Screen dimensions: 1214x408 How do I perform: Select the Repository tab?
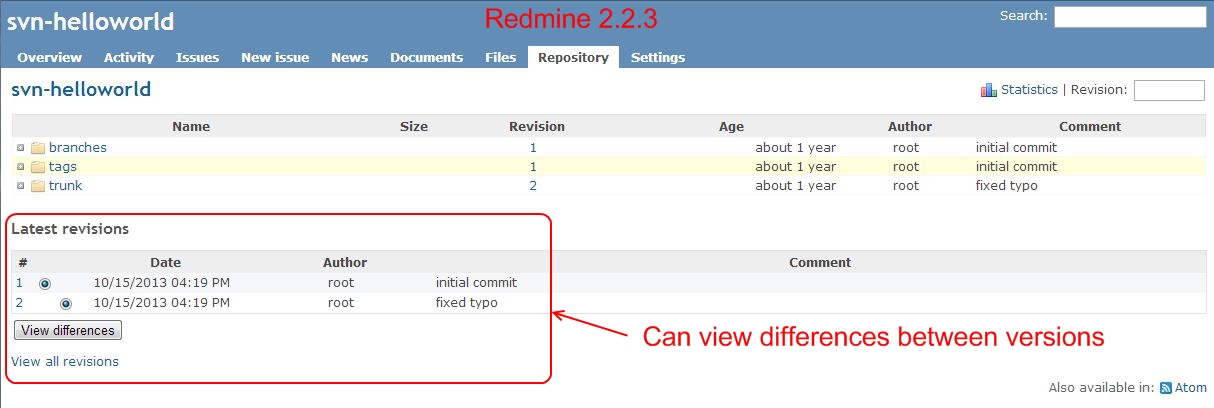[x=573, y=57]
